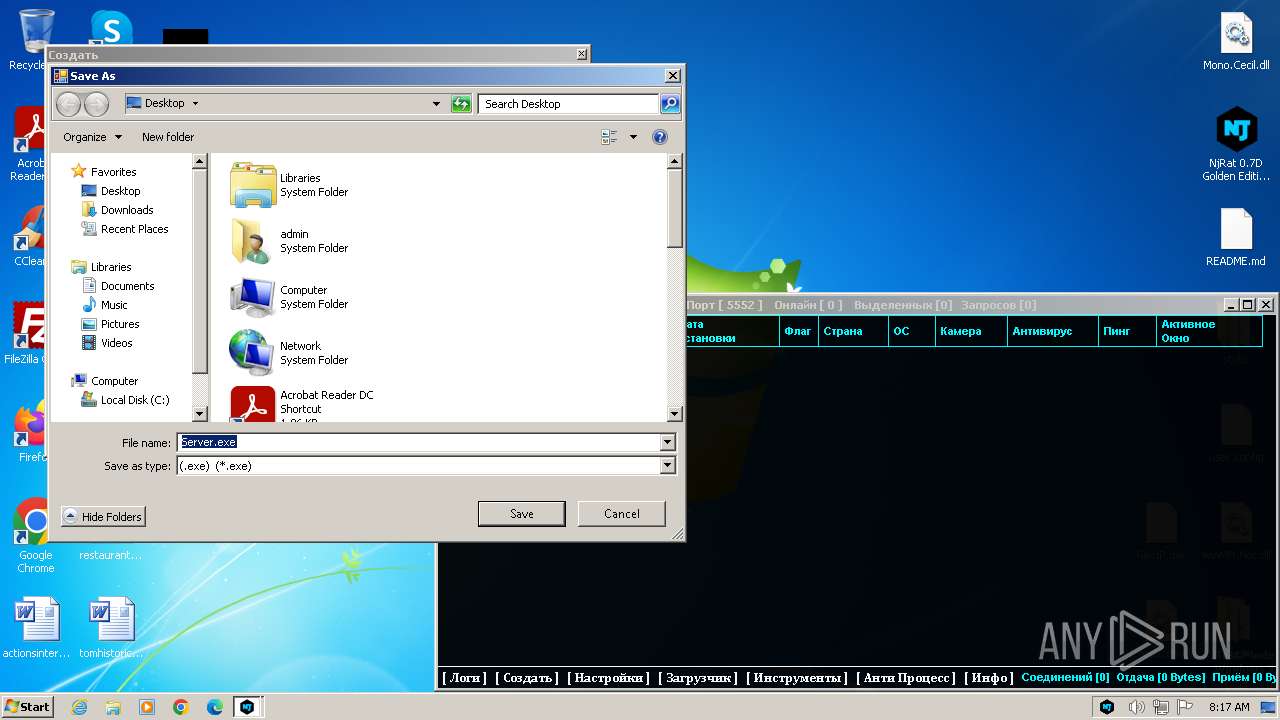
Task: Select Pictures library
Action: click(120, 324)
